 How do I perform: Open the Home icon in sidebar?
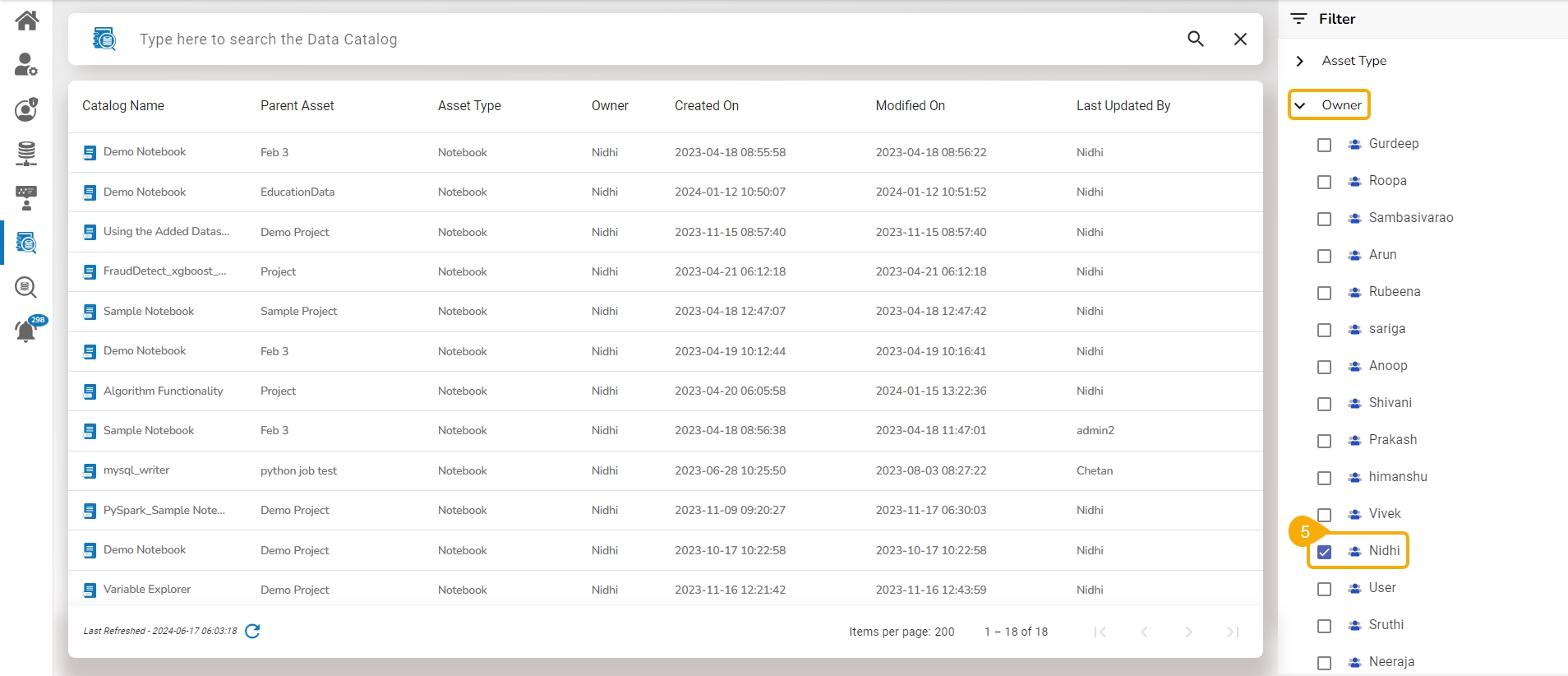click(x=26, y=20)
